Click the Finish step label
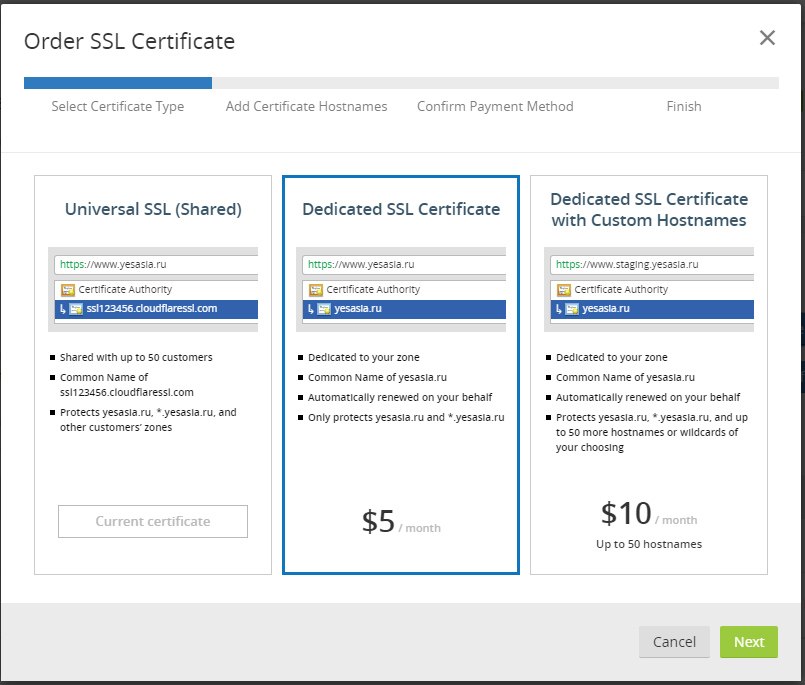 [x=684, y=106]
